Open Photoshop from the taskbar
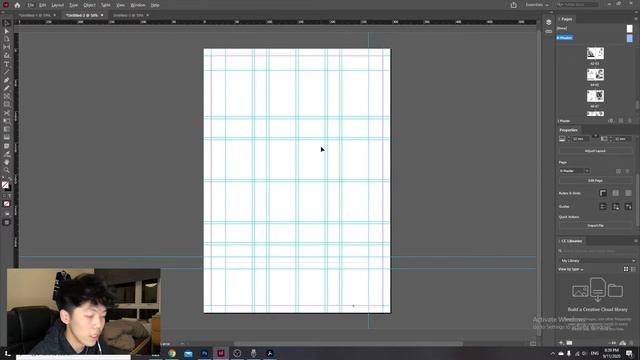 coord(204,353)
